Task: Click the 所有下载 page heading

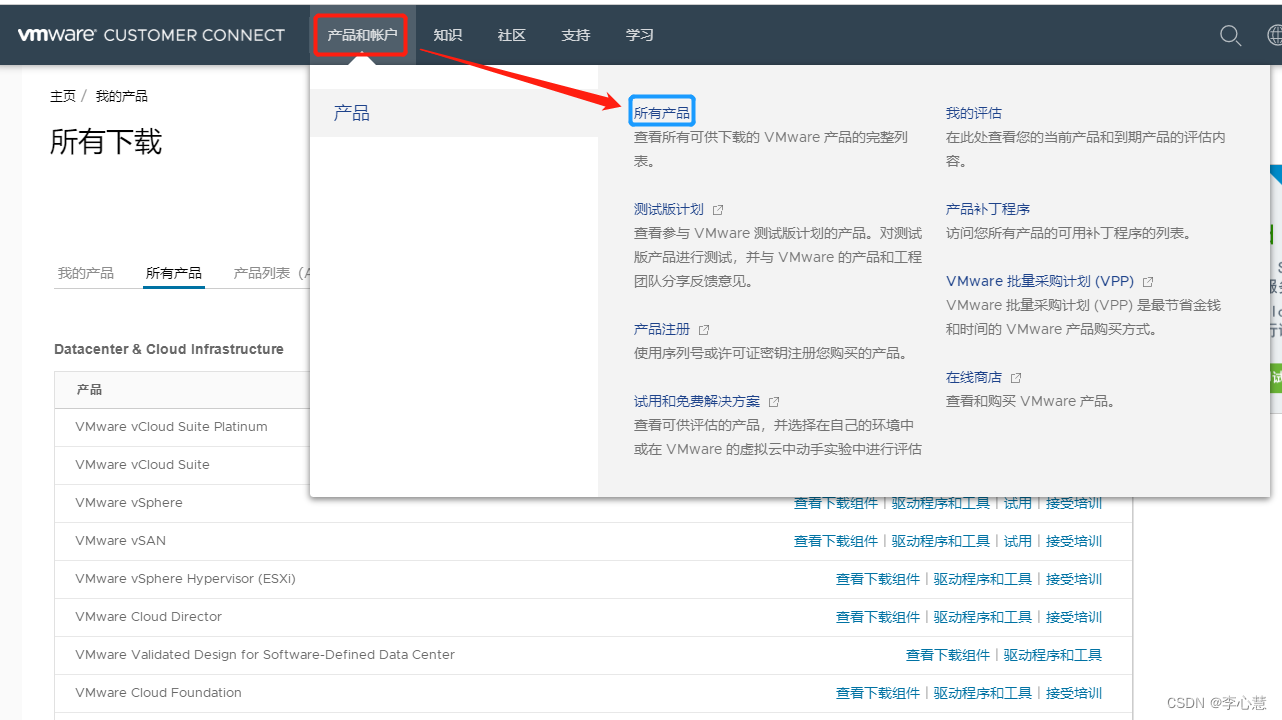Action: [x=106, y=142]
